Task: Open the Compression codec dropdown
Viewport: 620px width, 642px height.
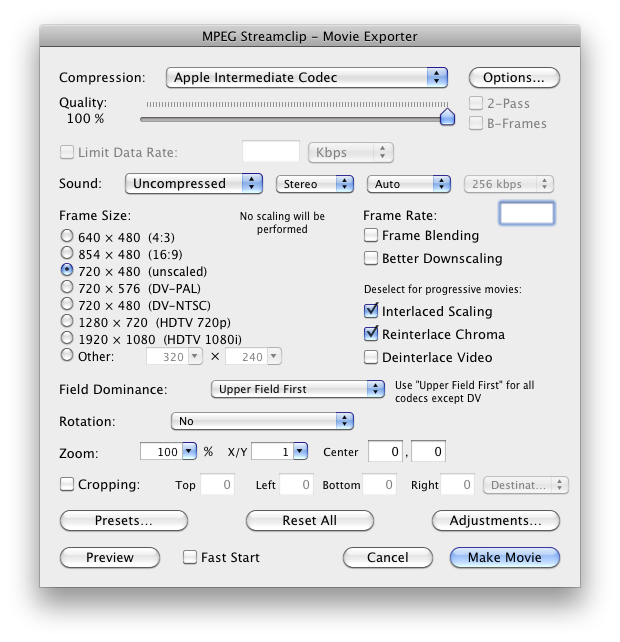Action: (x=307, y=77)
